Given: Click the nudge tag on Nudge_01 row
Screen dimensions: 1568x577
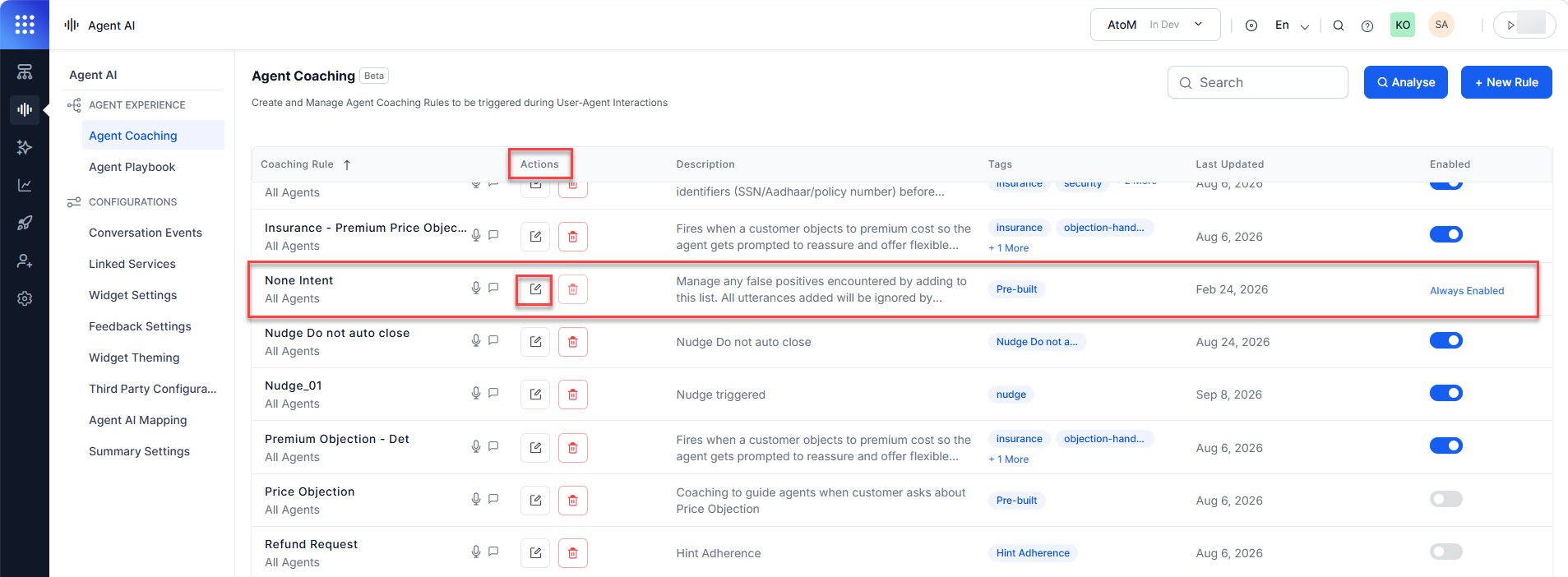Looking at the screenshot, I should click(x=1011, y=395).
